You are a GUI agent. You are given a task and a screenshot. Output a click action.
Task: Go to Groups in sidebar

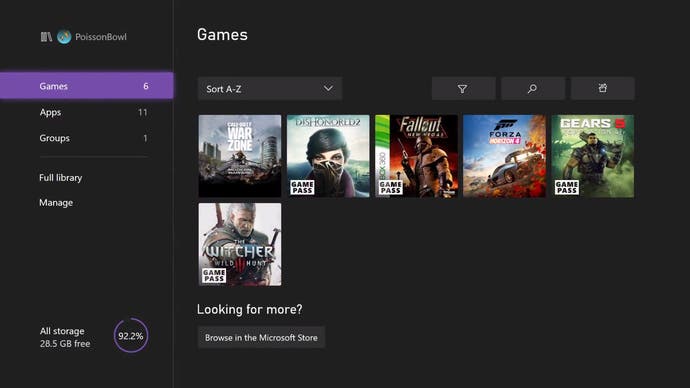87,138
